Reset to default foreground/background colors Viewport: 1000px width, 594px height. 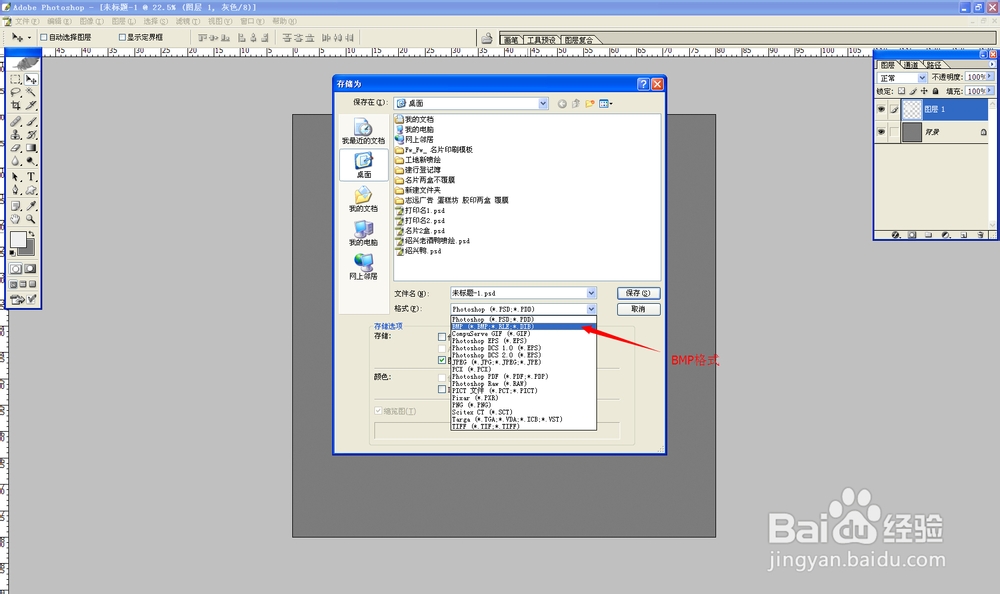coord(13,253)
